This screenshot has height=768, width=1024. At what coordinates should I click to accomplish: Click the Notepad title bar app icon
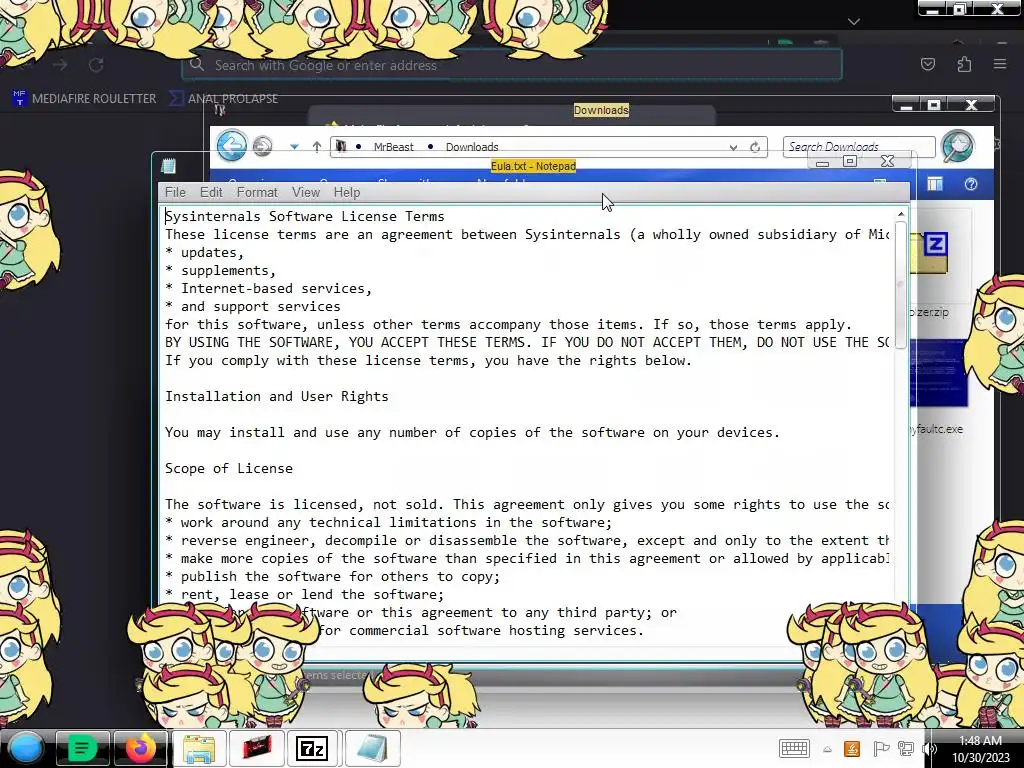coord(168,166)
